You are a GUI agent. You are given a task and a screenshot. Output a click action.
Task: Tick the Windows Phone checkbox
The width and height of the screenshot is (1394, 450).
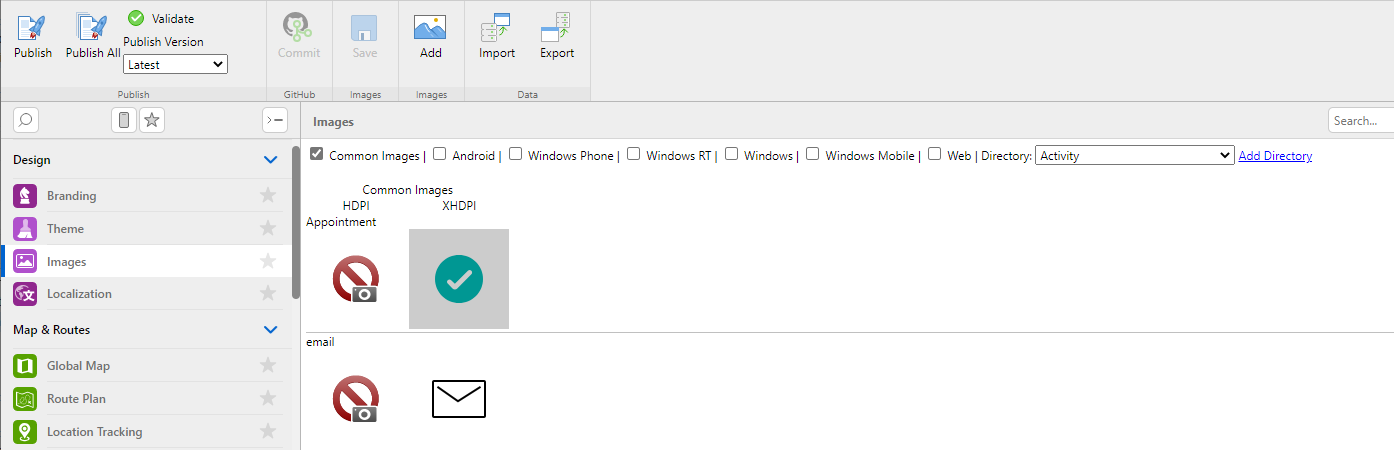(x=516, y=154)
